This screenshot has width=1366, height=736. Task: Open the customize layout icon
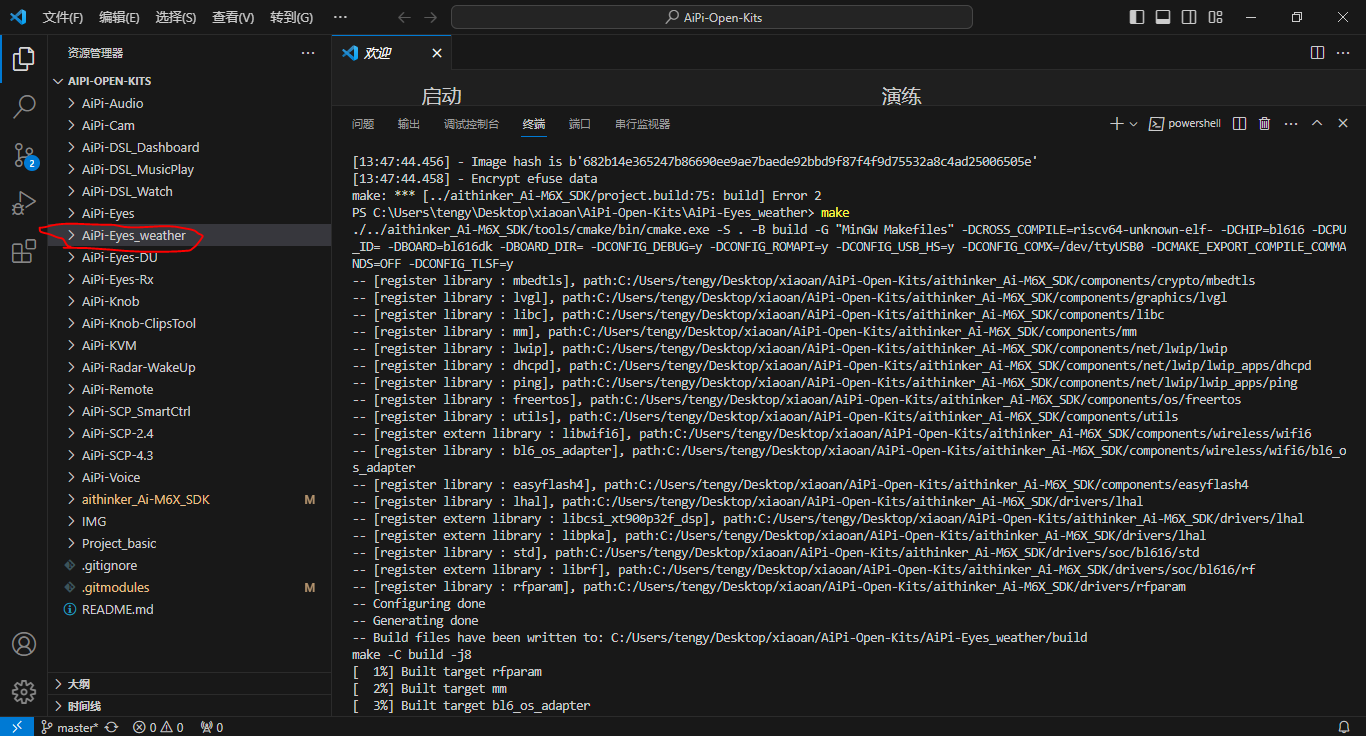pyautogui.click(x=1215, y=17)
